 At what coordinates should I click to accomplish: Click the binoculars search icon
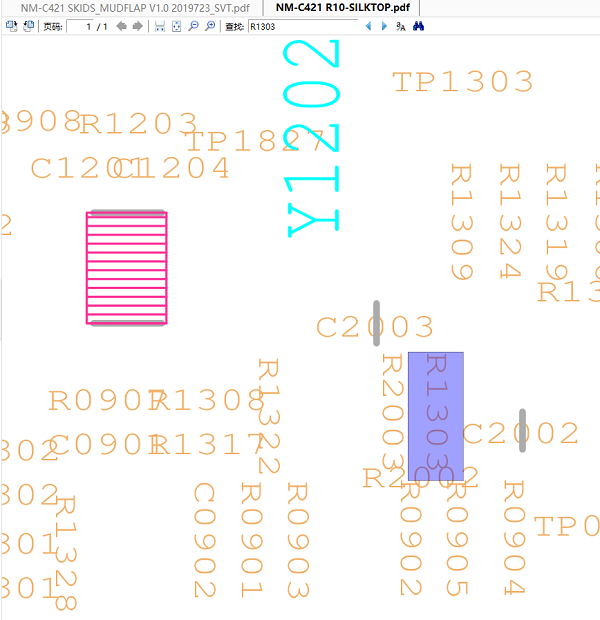[419, 26]
